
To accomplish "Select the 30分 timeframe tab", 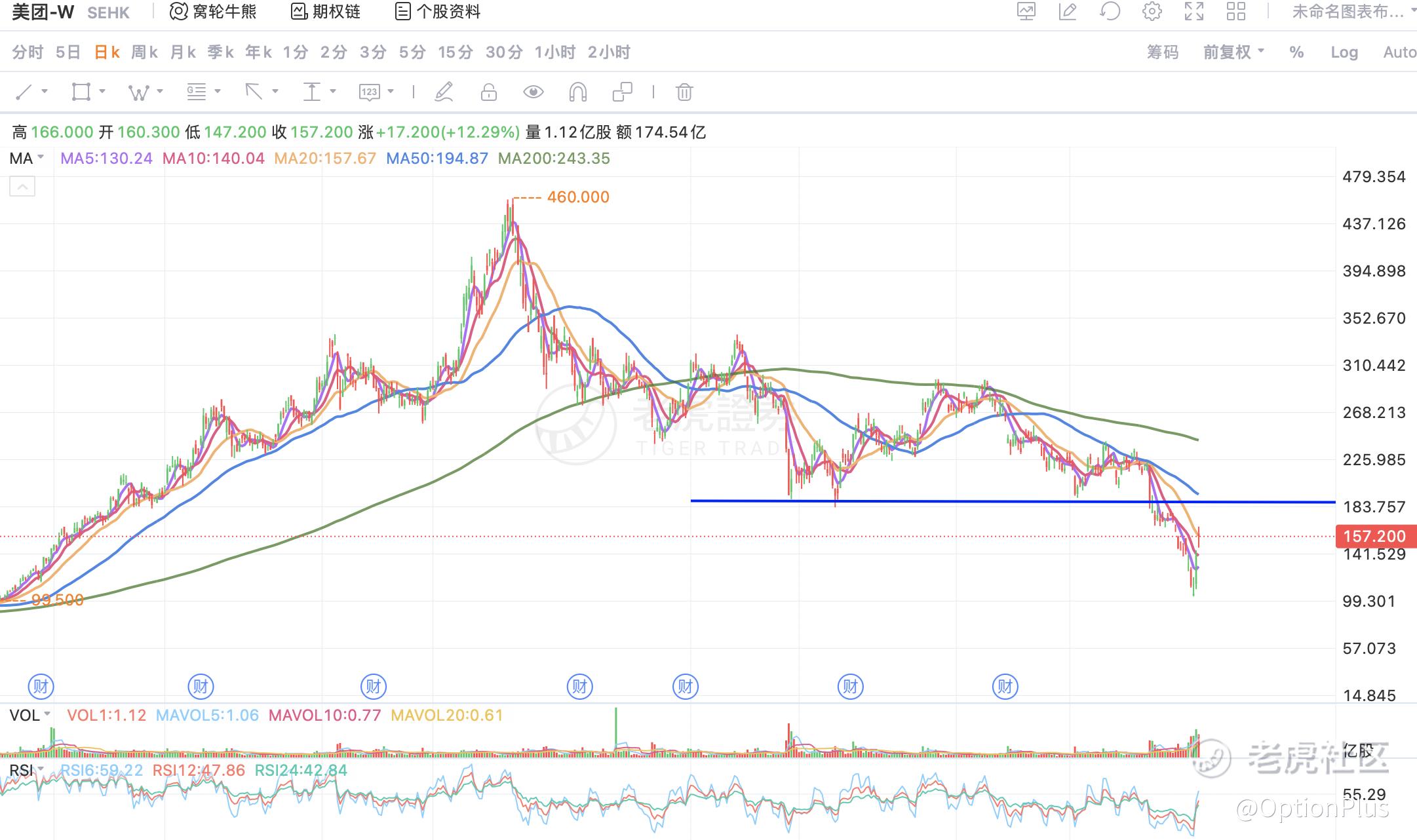I will pos(504,52).
